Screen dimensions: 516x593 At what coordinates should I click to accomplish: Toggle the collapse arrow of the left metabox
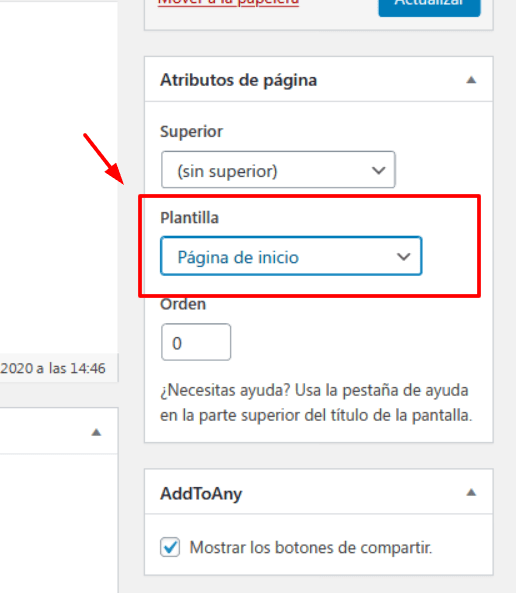(x=96, y=432)
